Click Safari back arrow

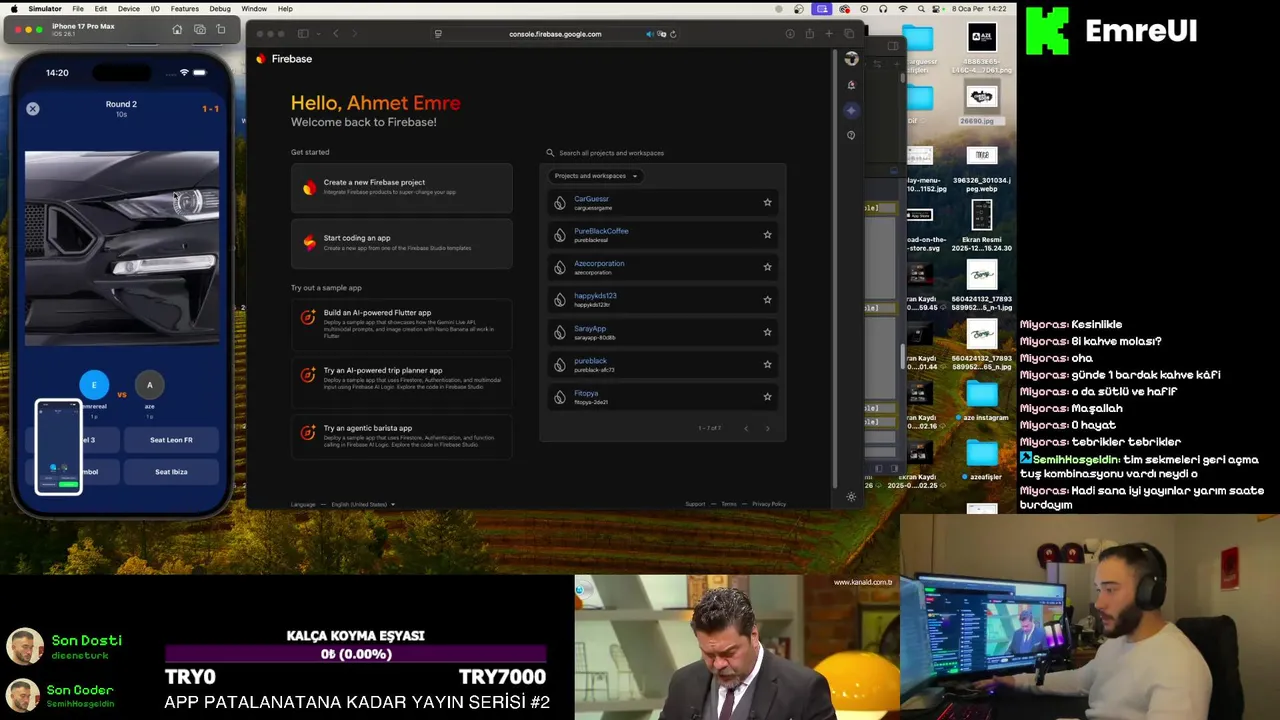[335, 34]
